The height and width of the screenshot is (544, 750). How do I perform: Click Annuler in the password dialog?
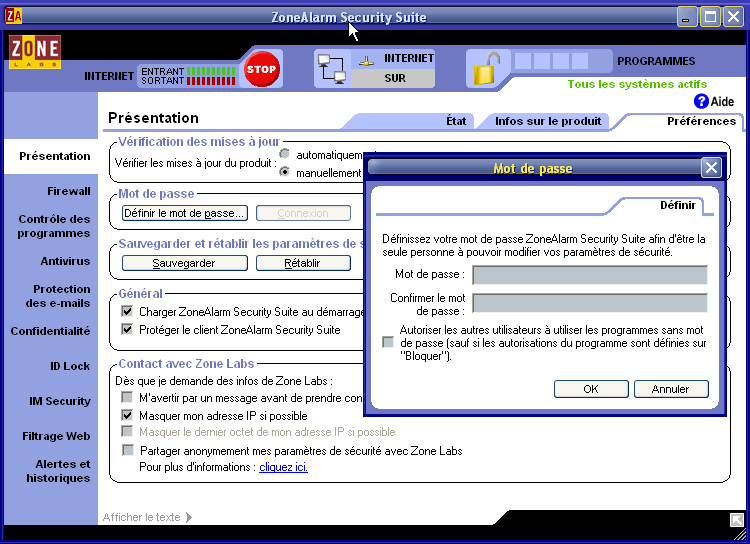tap(671, 389)
